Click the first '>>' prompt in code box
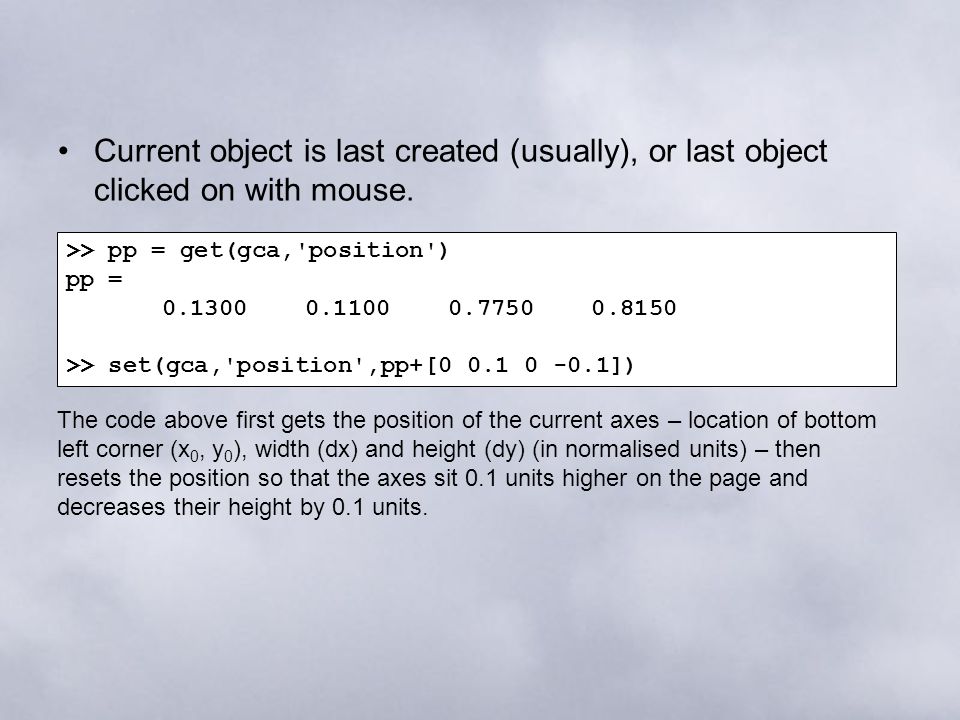The height and width of the screenshot is (720, 960). (80, 251)
